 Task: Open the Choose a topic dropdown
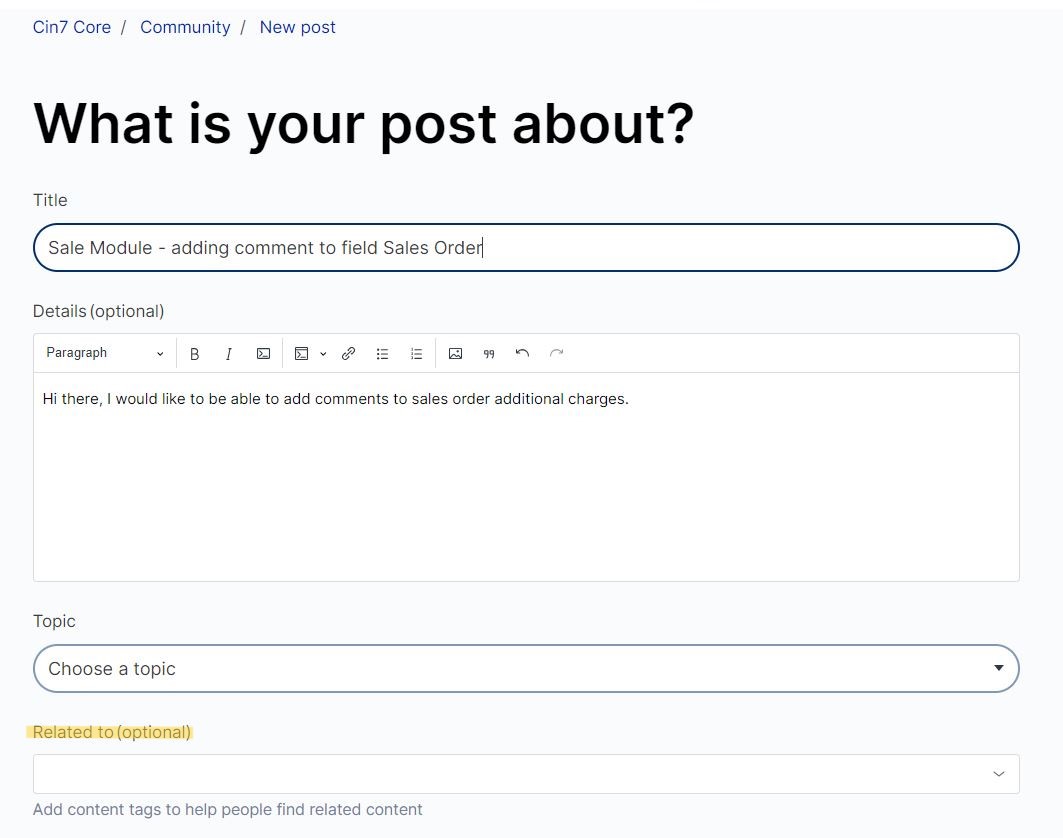click(526, 669)
